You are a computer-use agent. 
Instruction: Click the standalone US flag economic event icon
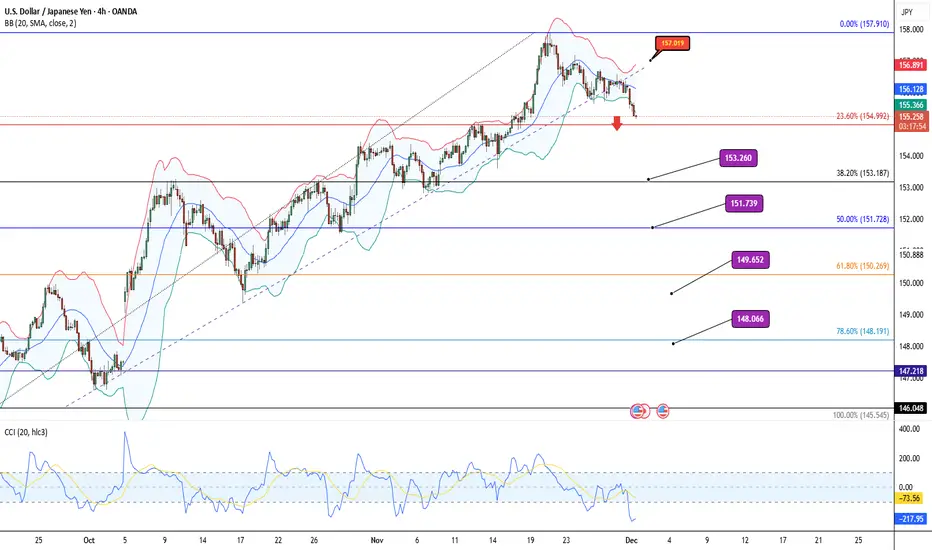[x=663, y=410]
